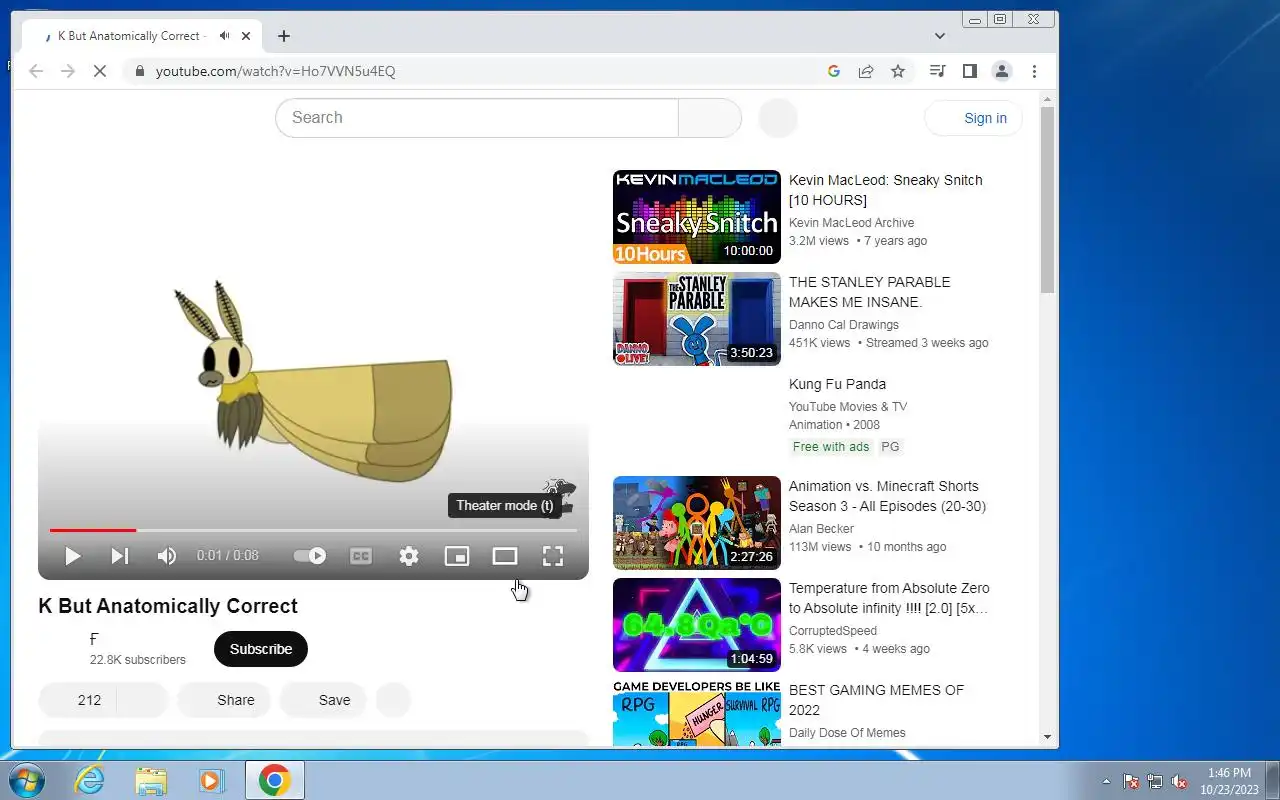The image size is (1280, 800).
Task: Open Alan Becker channel
Action: click(x=822, y=529)
